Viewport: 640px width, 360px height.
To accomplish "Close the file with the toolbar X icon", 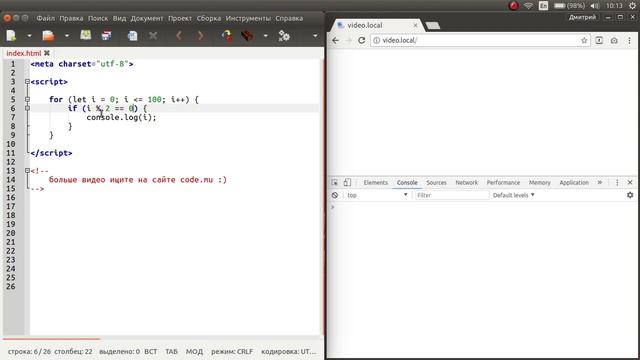I will click(x=153, y=36).
